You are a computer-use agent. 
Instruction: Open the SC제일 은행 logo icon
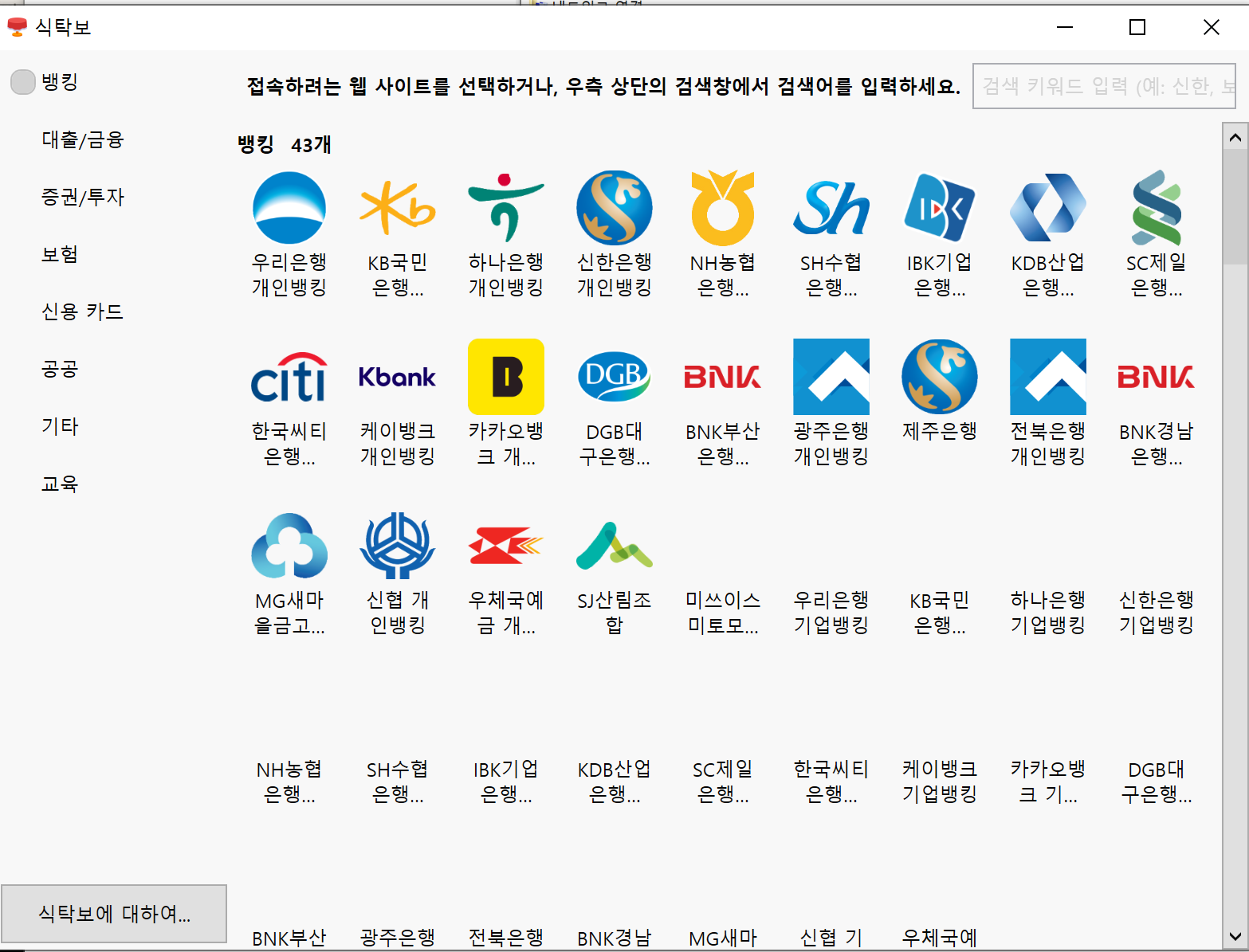pyautogui.click(x=1157, y=208)
